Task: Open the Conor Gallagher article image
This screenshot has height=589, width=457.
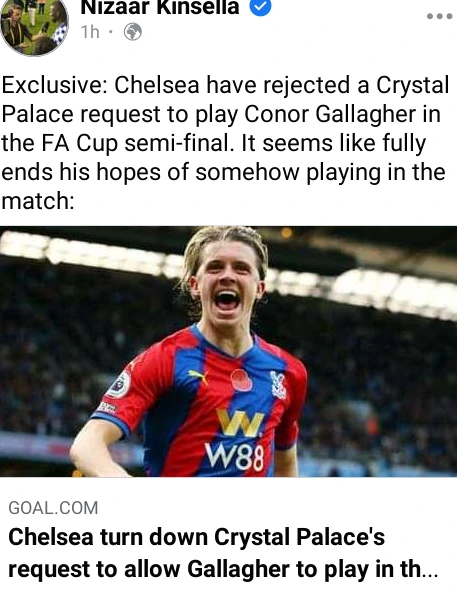Action: click(x=228, y=351)
